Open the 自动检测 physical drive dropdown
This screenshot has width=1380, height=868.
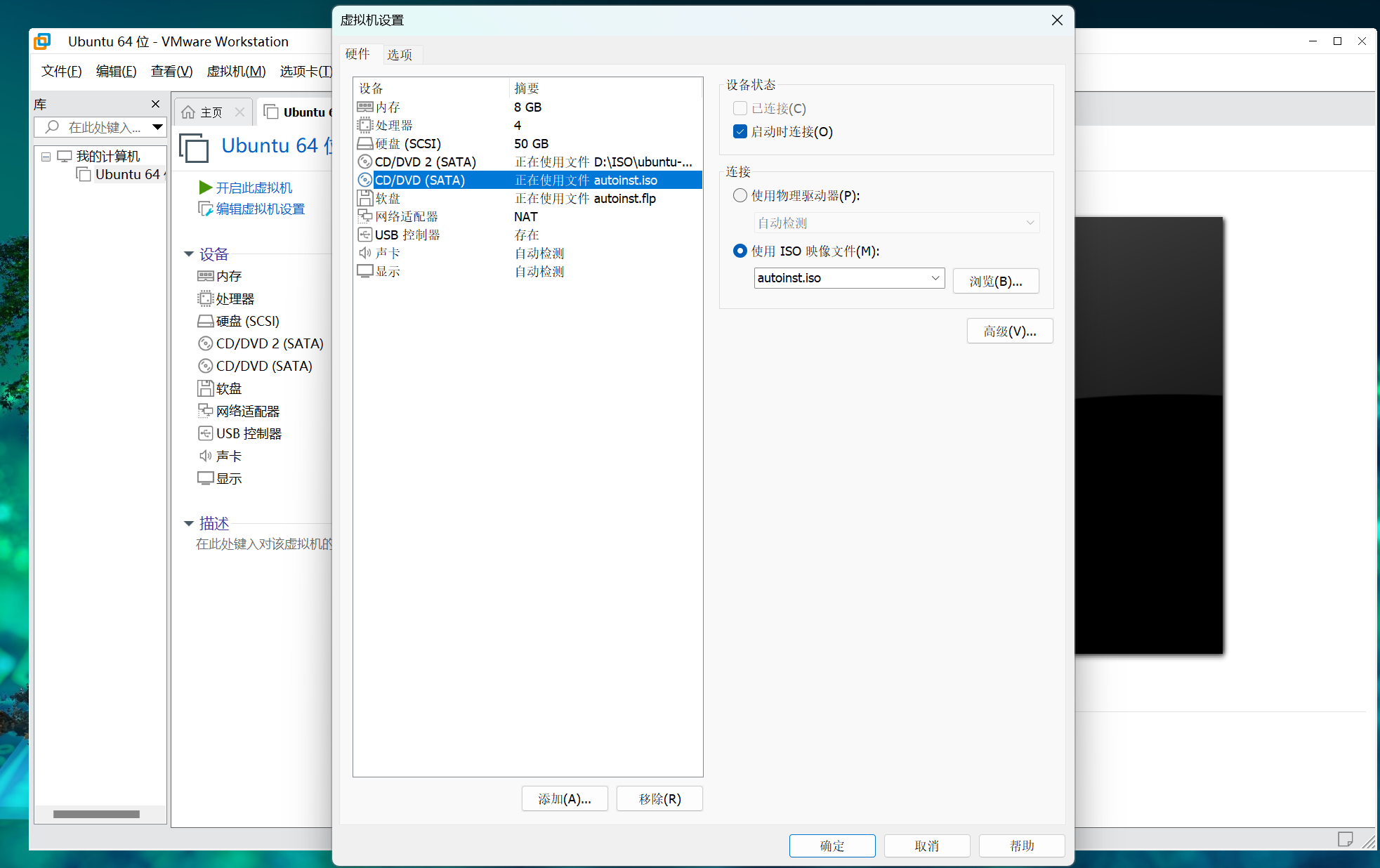point(897,223)
